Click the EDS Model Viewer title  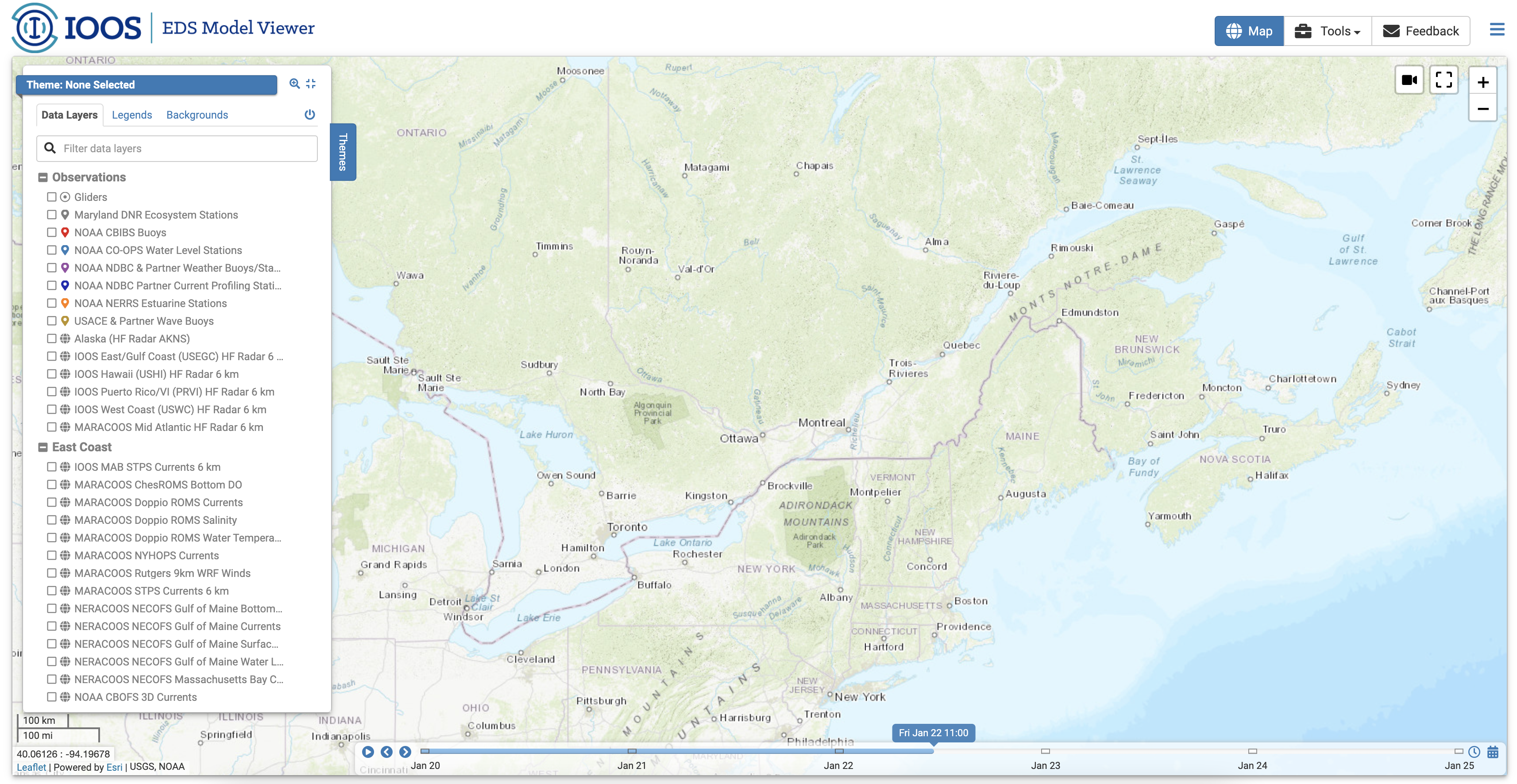tap(238, 28)
